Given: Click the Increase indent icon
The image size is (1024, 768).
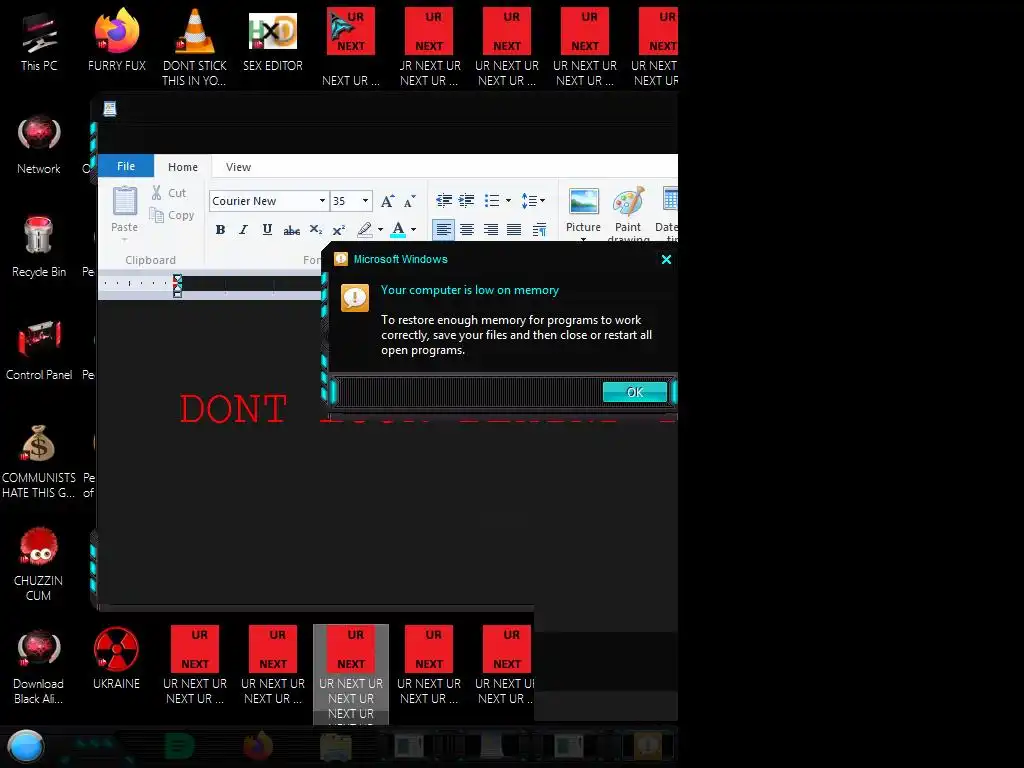Looking at the screenshot, I should click(466, 200).
